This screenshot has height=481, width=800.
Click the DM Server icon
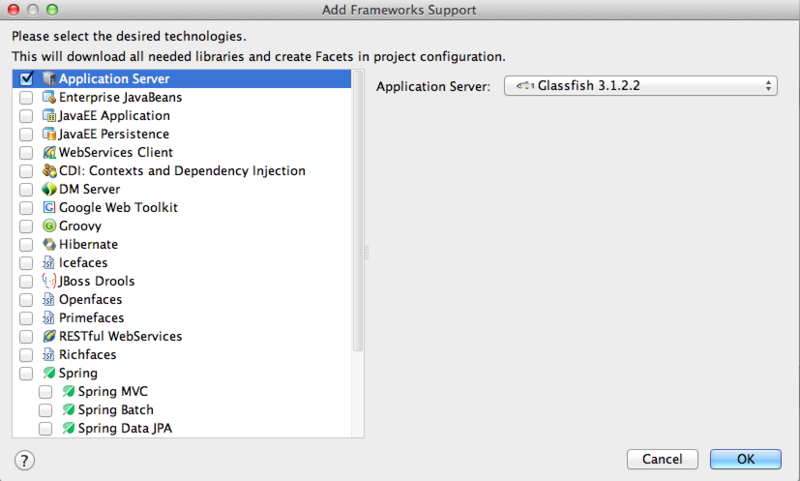49,189
